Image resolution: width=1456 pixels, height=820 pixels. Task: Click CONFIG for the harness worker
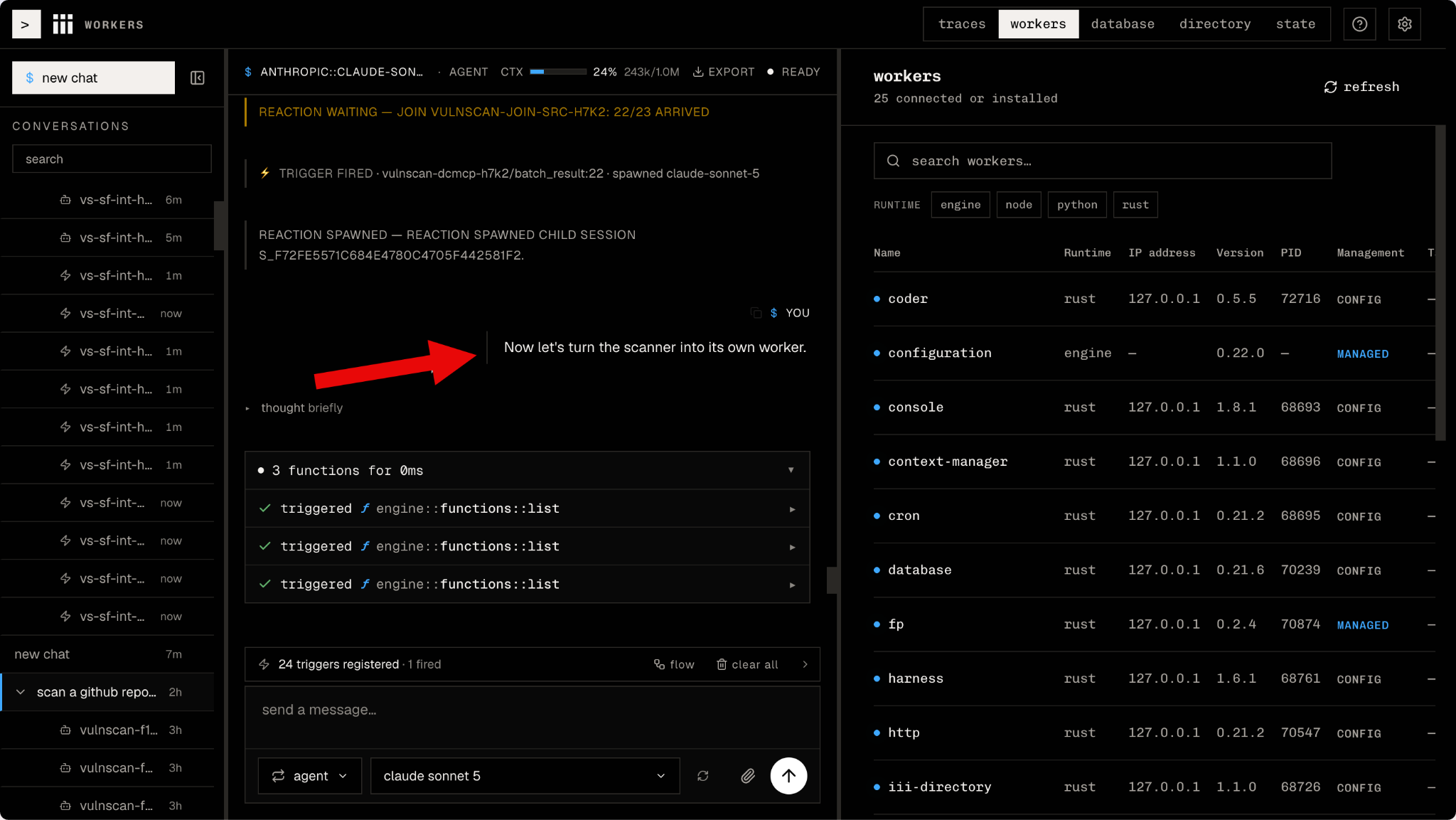click(1359, 679)
